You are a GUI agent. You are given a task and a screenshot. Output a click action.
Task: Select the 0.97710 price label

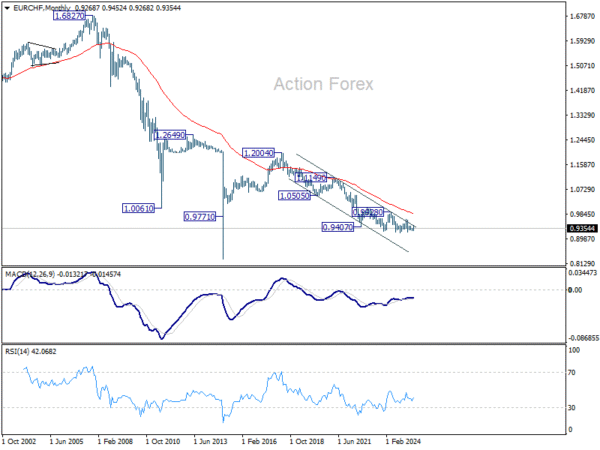pyautogui.click(x=200, y=217)
